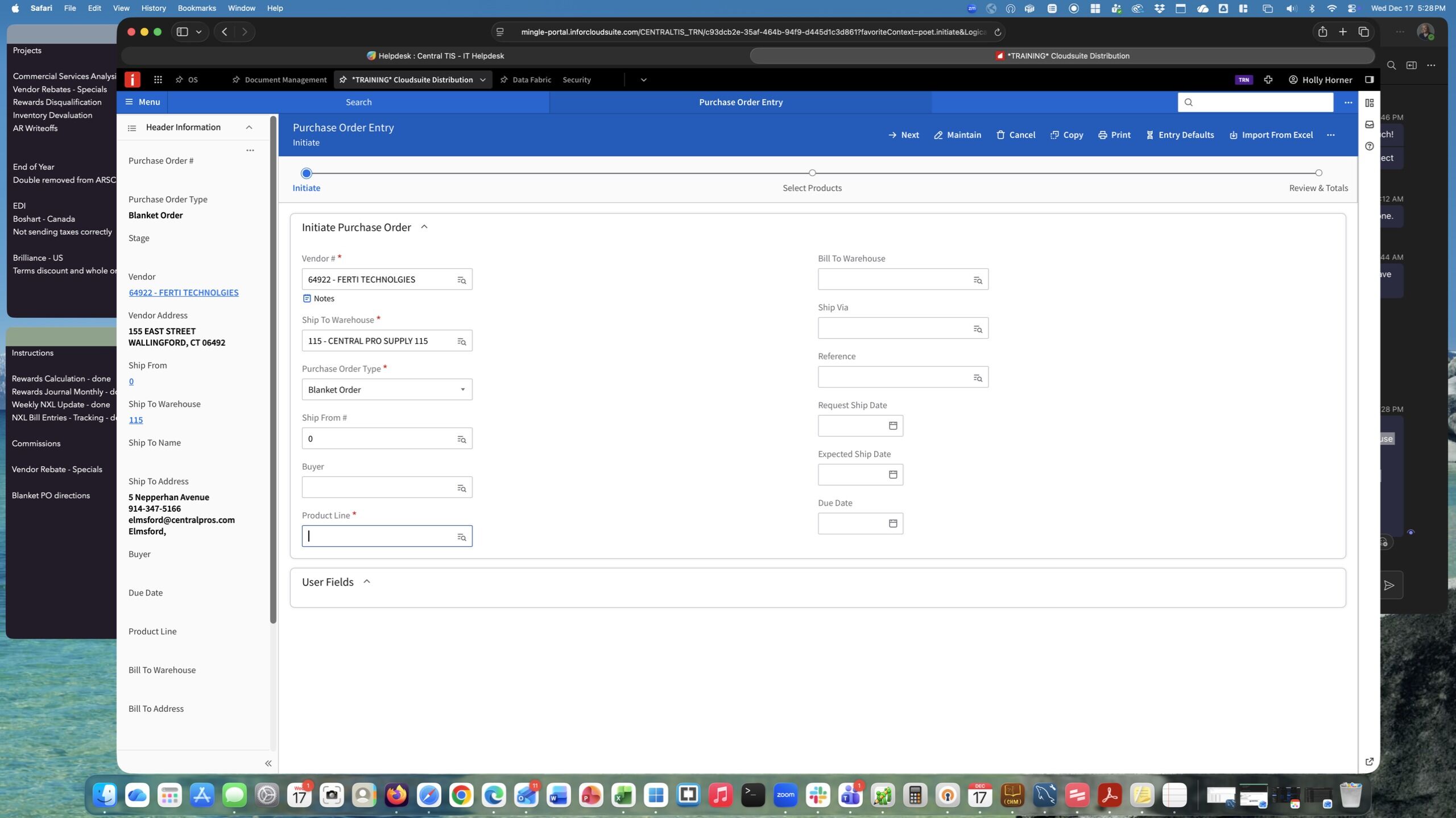
Task: Jump to the Select Products step marker
Action: click(x=812, y=173)
